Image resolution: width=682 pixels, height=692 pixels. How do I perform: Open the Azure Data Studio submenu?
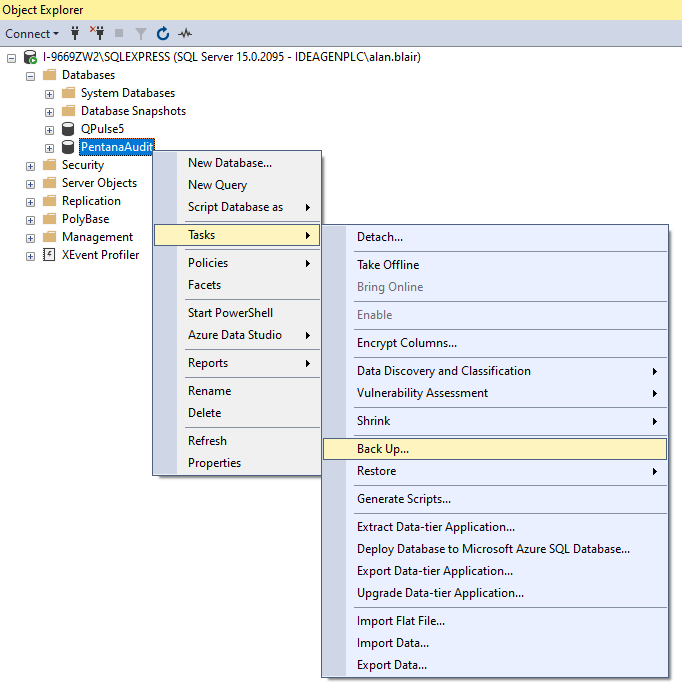pyautogui.click(x=237, y=335)
